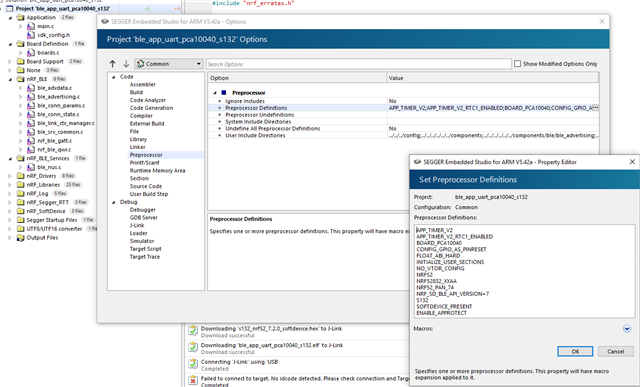Collapse the Board Definition folder

click(11, 44)
